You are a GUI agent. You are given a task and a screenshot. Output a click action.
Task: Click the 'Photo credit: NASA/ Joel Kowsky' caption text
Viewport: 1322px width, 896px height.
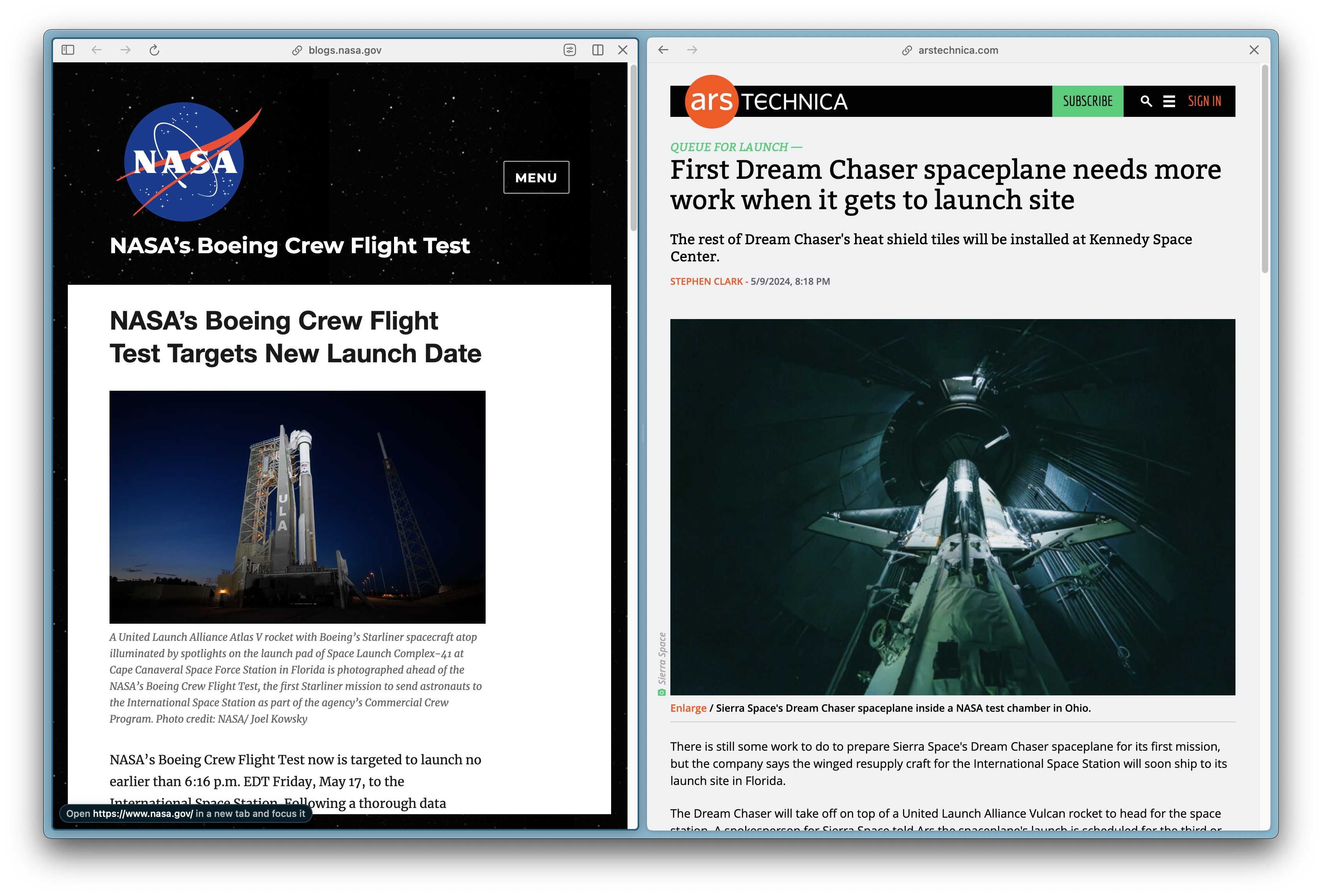click(232, 719)
